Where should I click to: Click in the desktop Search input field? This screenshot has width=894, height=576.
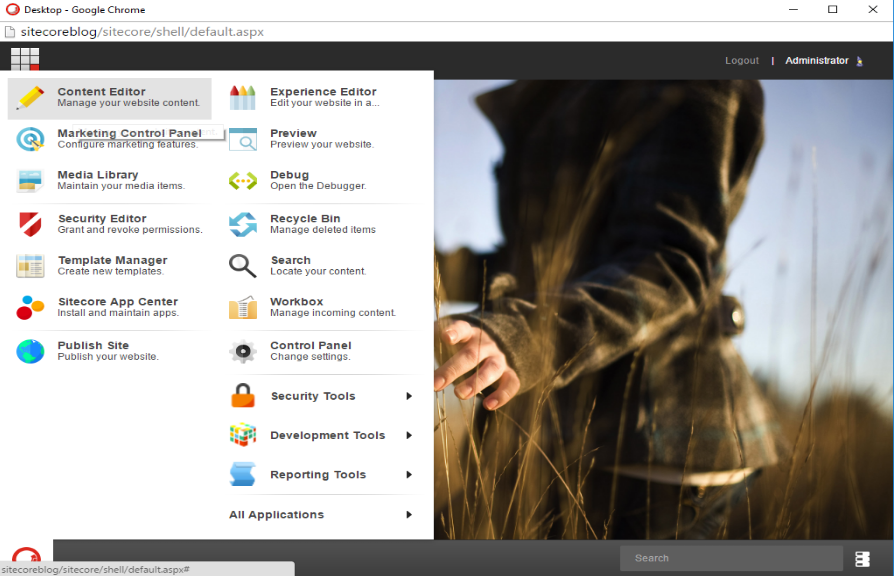(x=732, y=558)
